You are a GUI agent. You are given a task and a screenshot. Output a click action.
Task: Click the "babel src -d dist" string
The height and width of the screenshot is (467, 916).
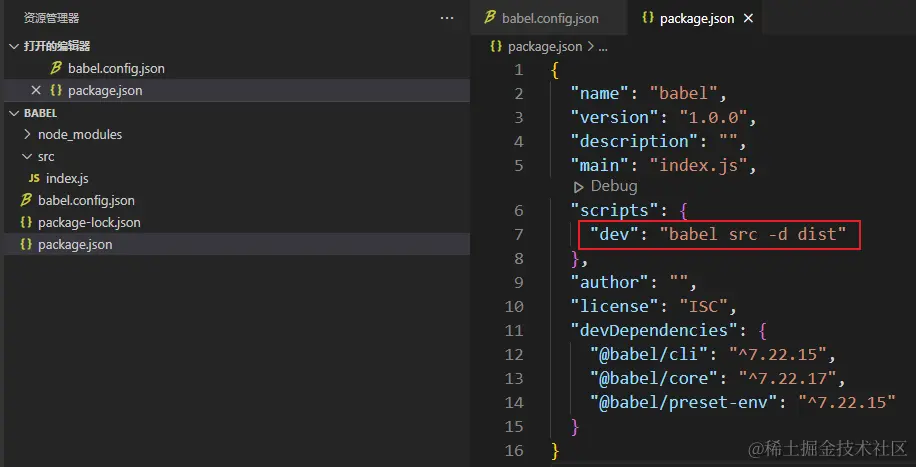tap(753, 234)
